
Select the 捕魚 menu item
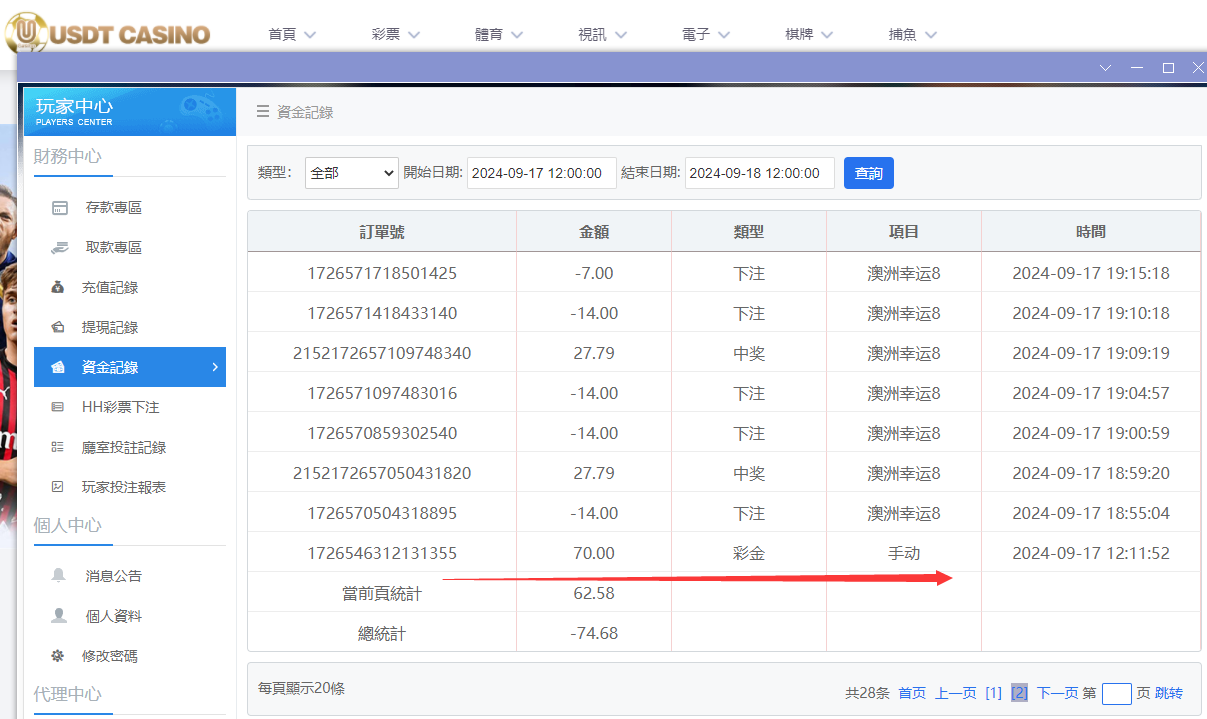coord(912,33)
